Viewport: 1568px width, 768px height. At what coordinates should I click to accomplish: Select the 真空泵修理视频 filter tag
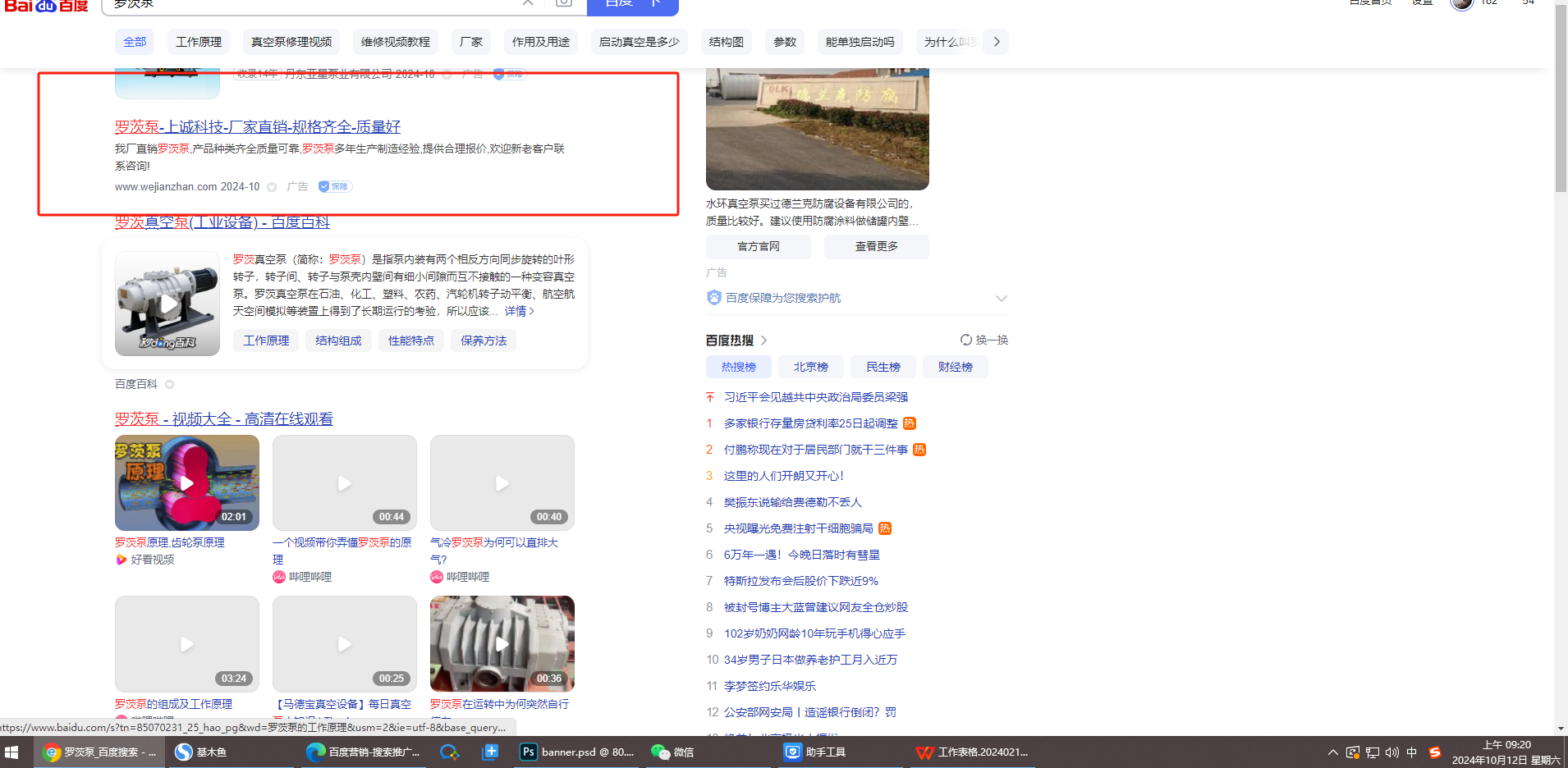click(x=291, y=42)
